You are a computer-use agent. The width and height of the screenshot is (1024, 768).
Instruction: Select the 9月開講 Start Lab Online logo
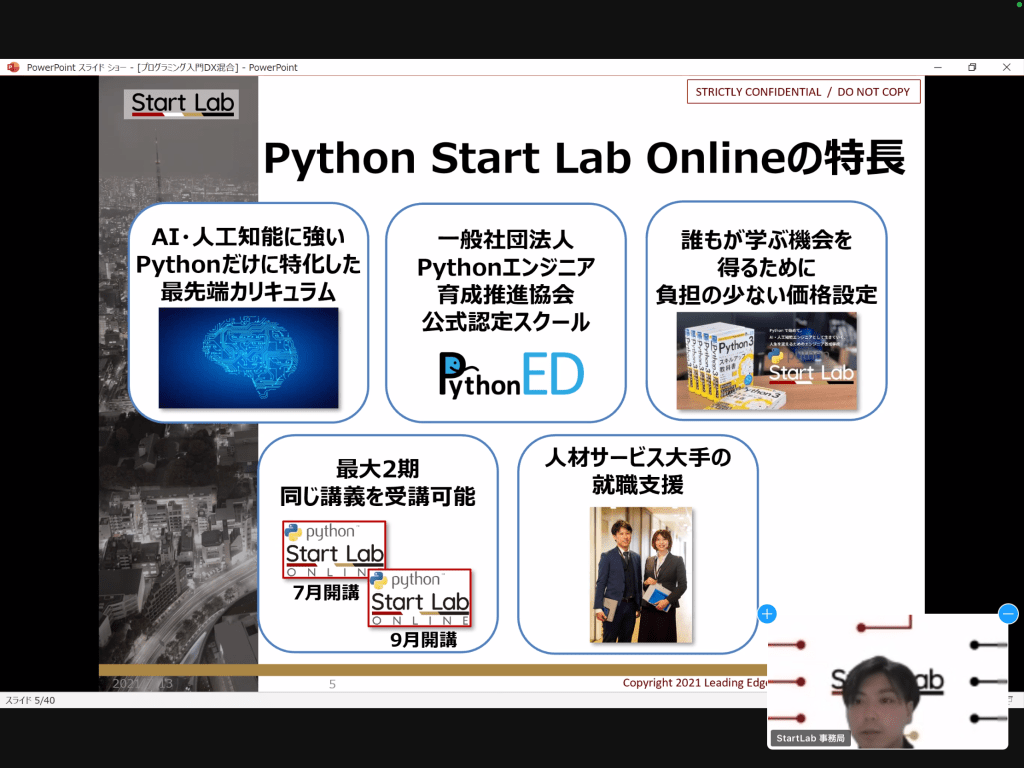coord(419,597)
